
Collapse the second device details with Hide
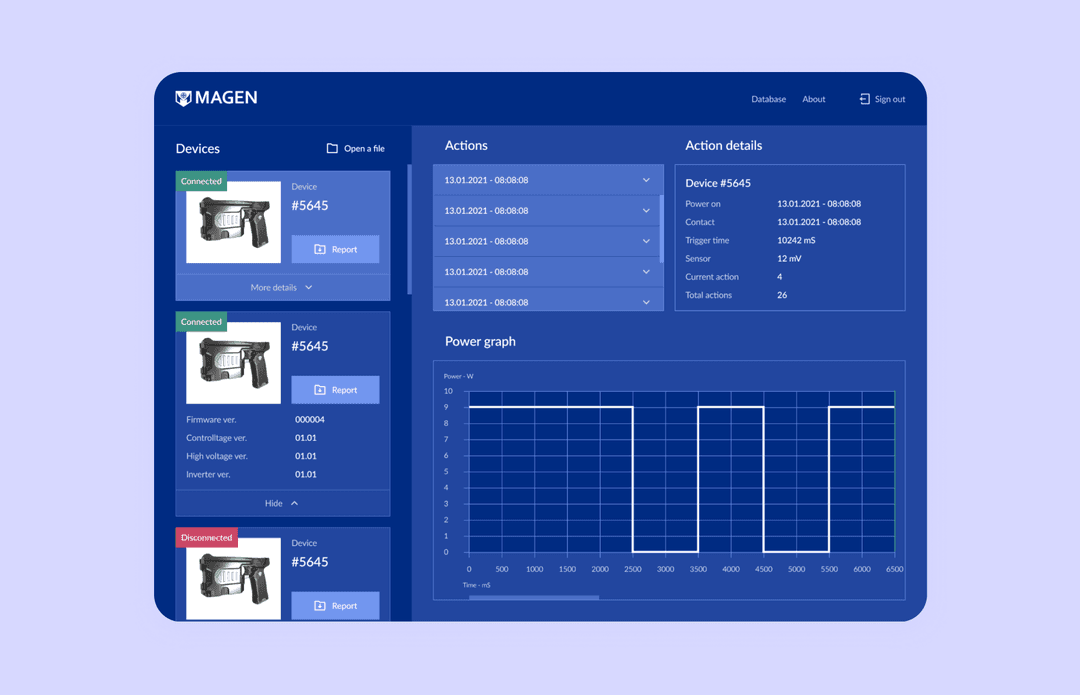coord(282,504)
